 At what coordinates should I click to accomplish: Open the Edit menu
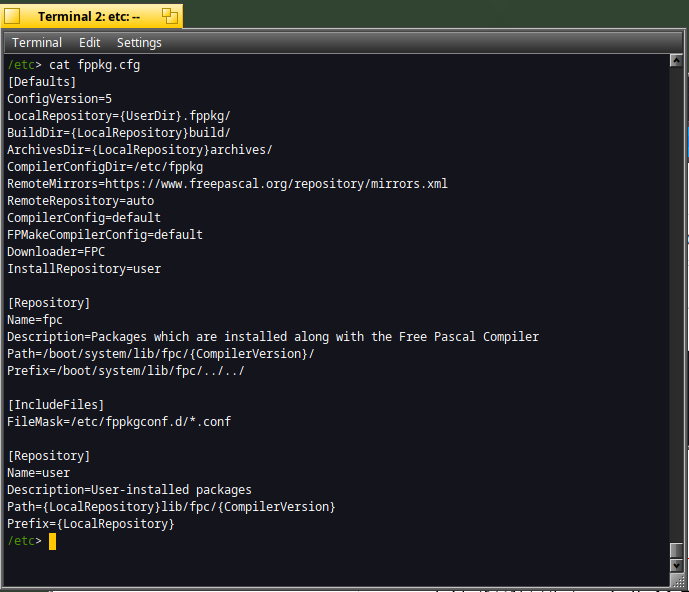point(90,43)
